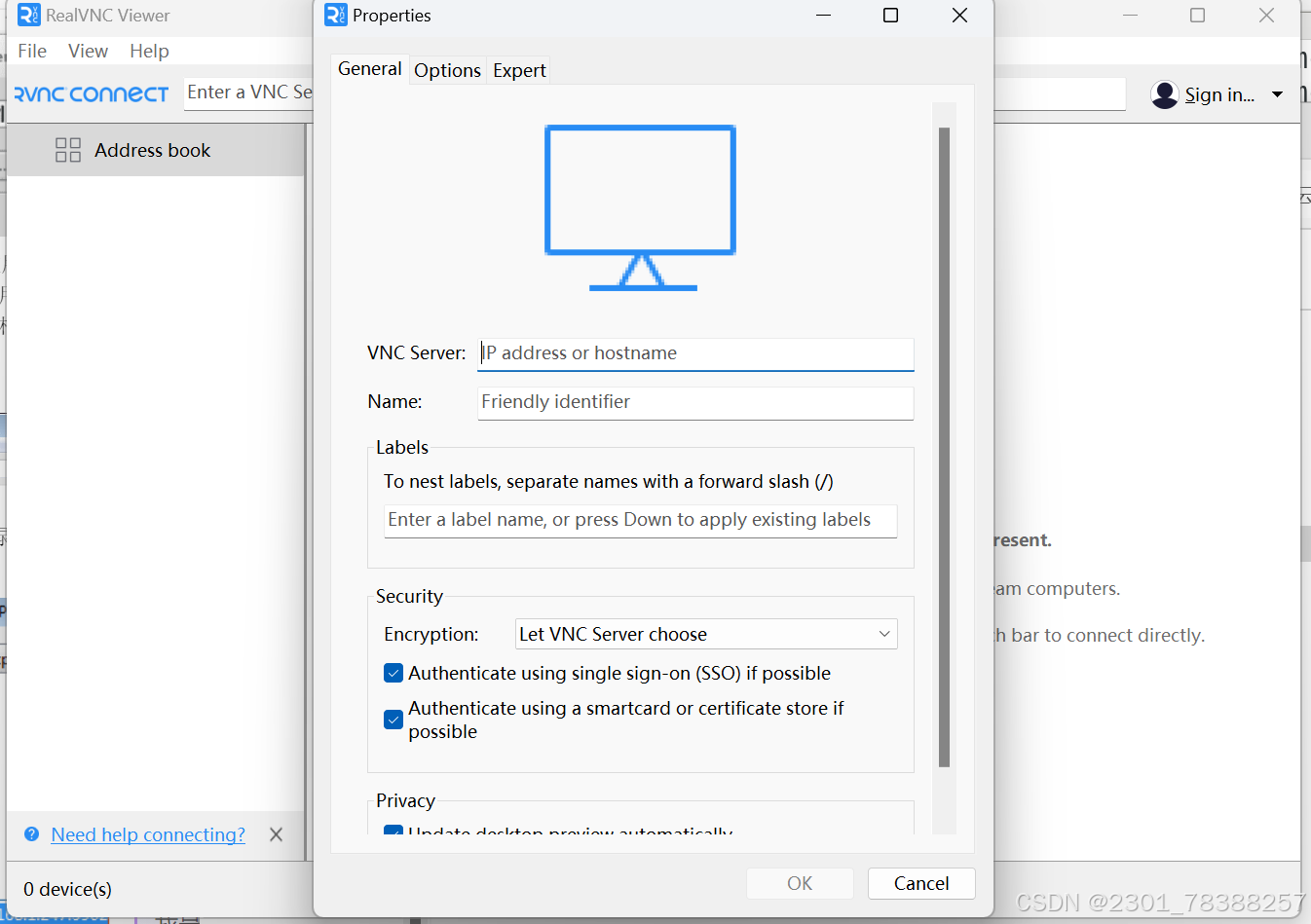Maximize the Properties dialog
The image size is (1311, 924).
point(890,16)
